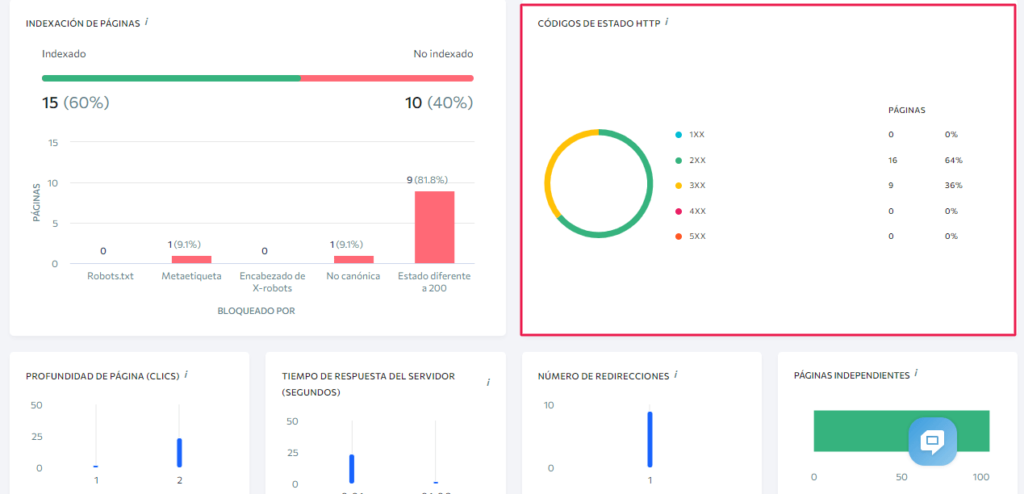The width and height of the screenshot is (1024, 494).
Task: Click the yellow 3XX legend dot
Action: point(679,185)
